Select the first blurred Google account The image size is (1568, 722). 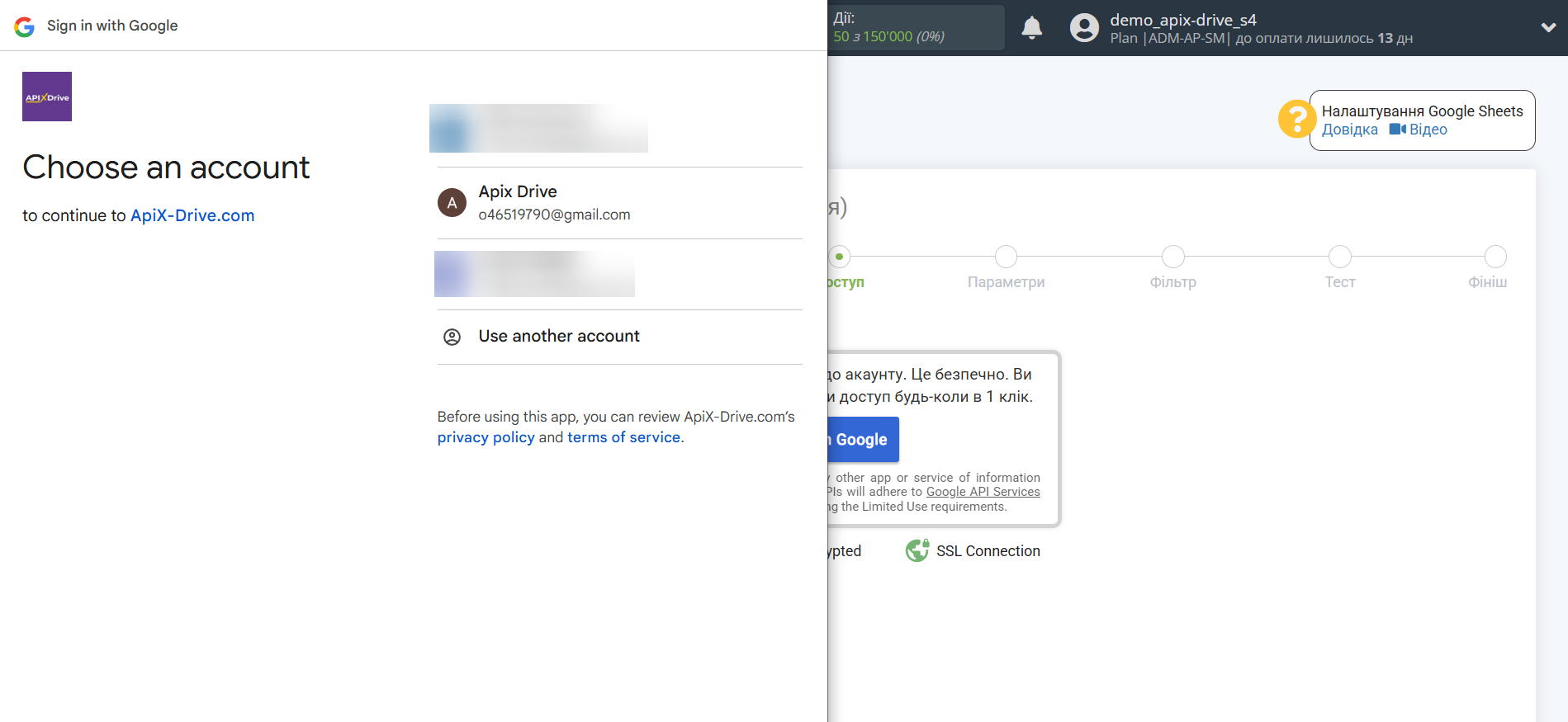pos(538,128)
